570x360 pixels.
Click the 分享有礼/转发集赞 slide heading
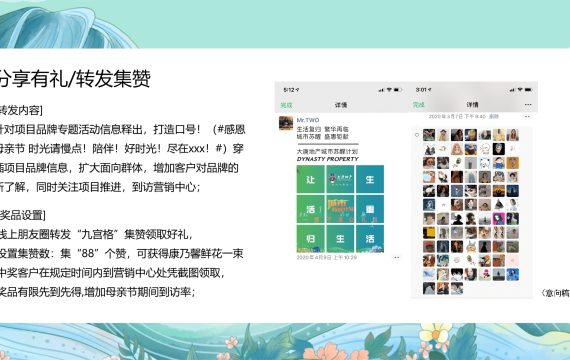[x=75, y=78]
